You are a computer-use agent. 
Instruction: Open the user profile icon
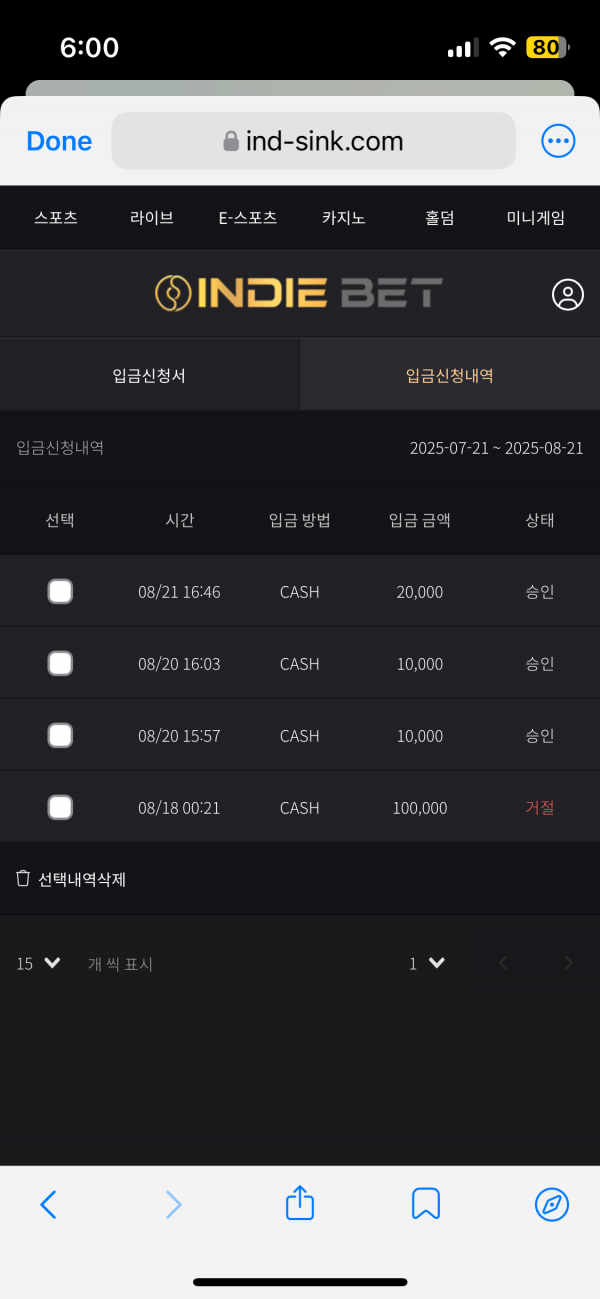pyautogui.click(x=567, y=294)
